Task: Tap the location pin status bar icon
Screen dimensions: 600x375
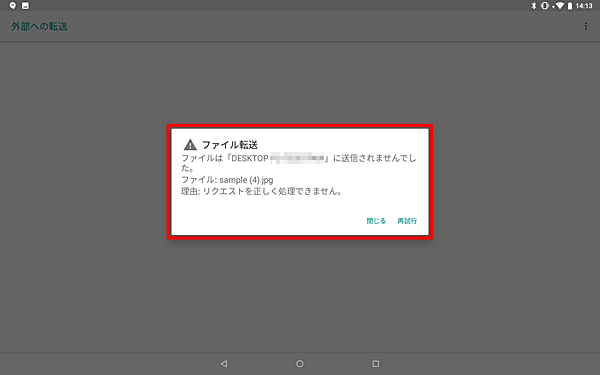Action: [x=13, y=5]
